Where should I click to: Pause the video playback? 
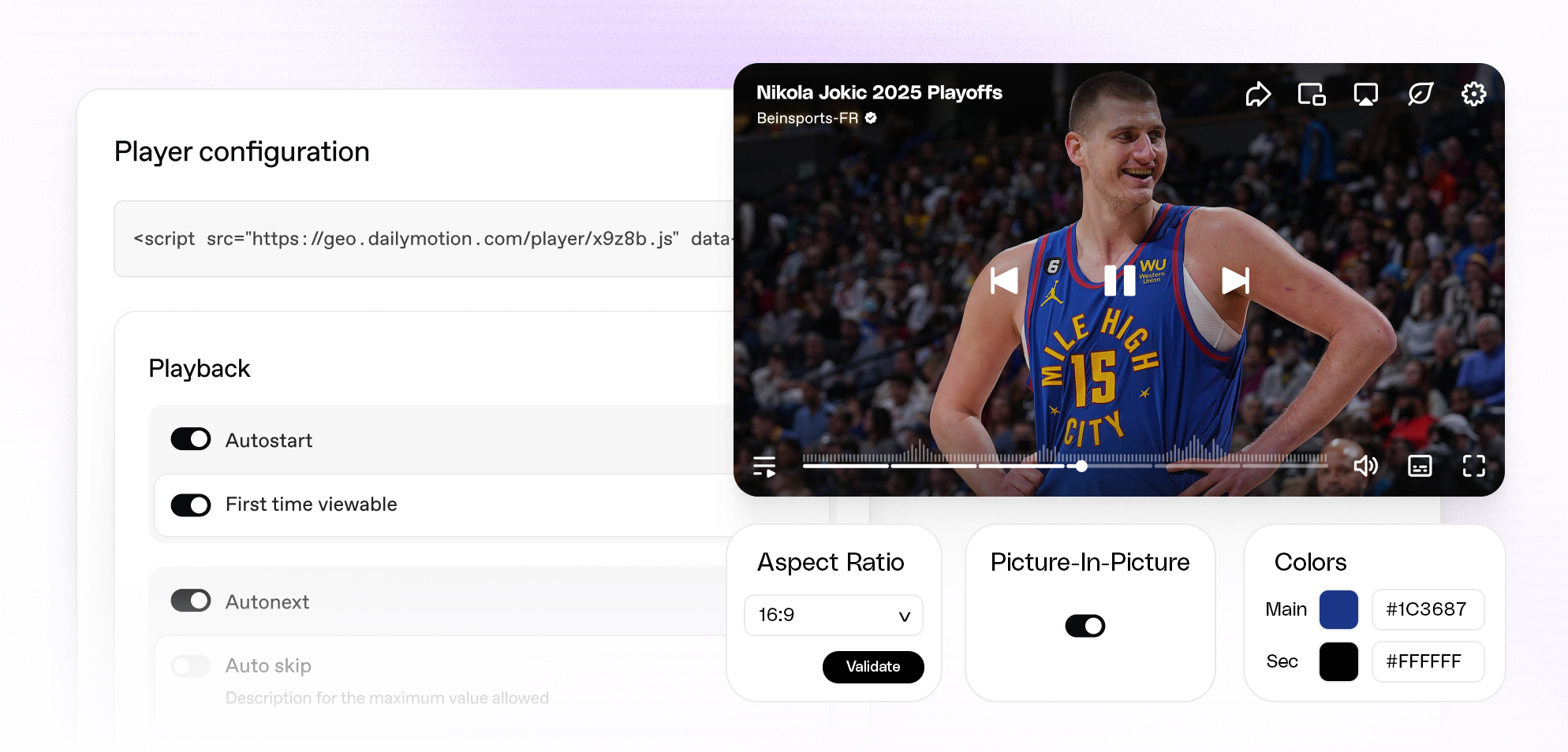point(1119,281)
